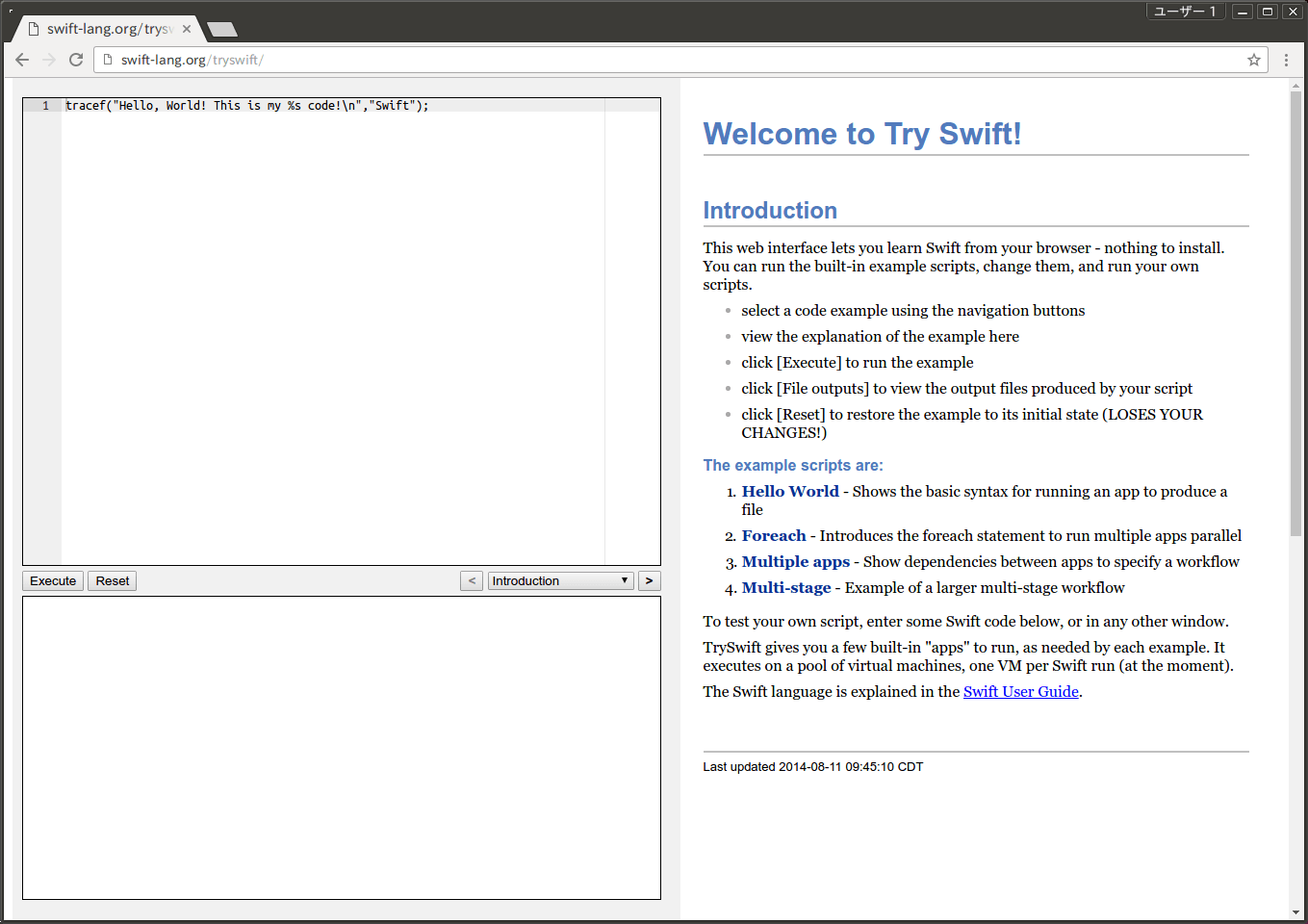Image resolution: width=1308 pixels, height=924 pixels.
Task: Select the Multi-stage example script
Action: click(x=786, y=588)
